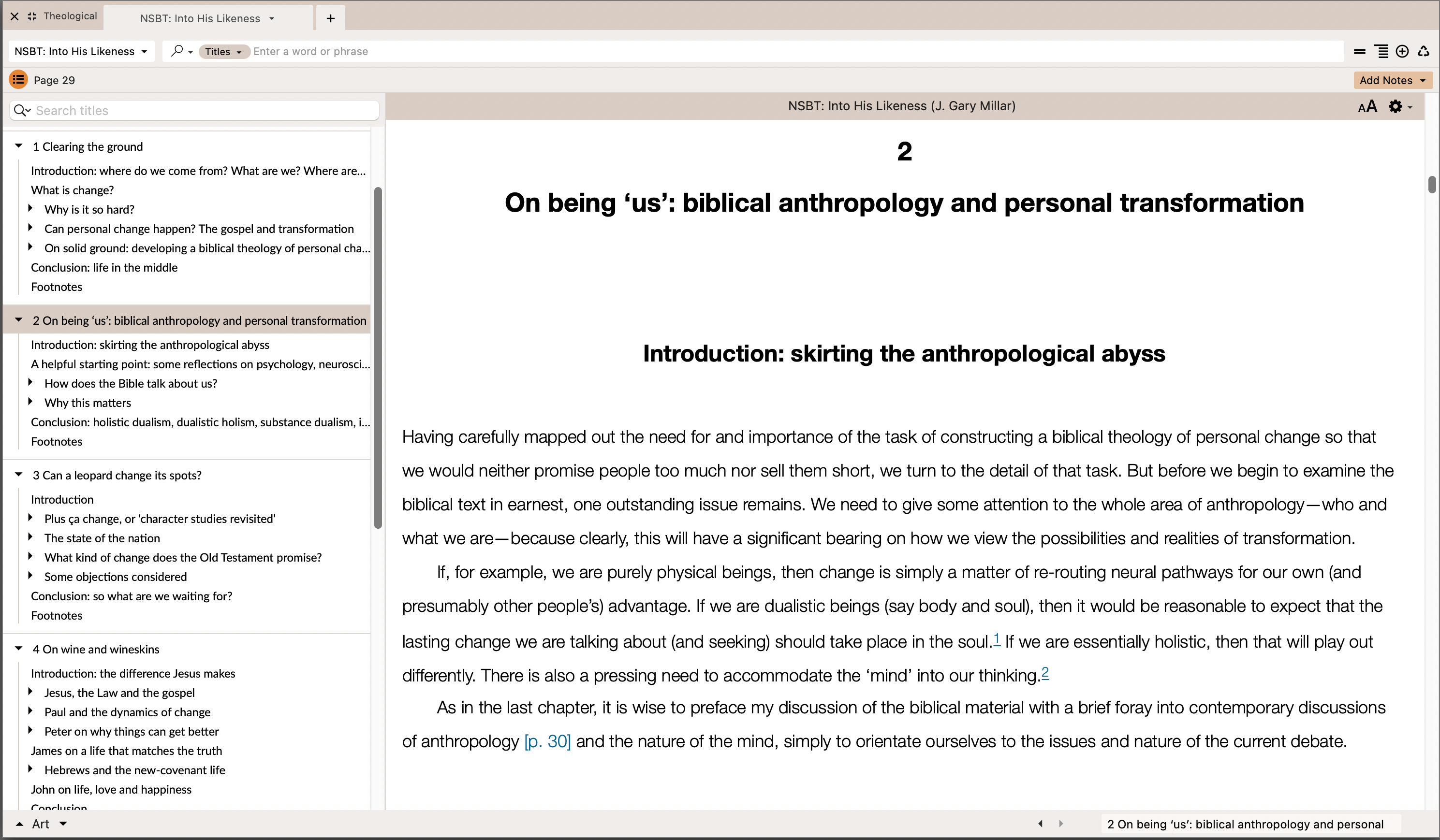Click the Art label at bottom left
The width and height of the screenshot is (1440, 840).
click(41, 824)
